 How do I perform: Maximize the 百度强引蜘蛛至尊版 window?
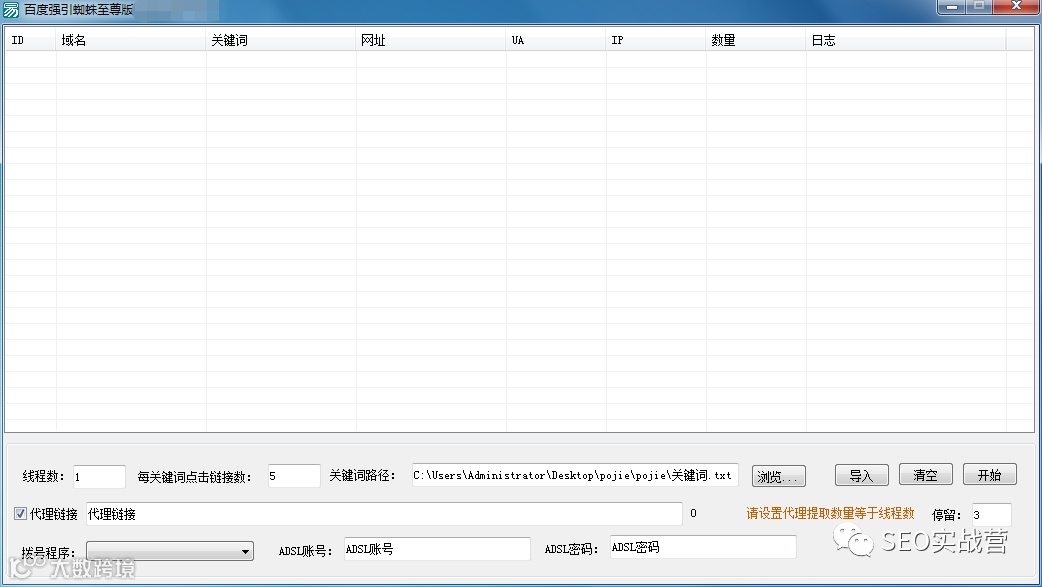pos(978,7)
